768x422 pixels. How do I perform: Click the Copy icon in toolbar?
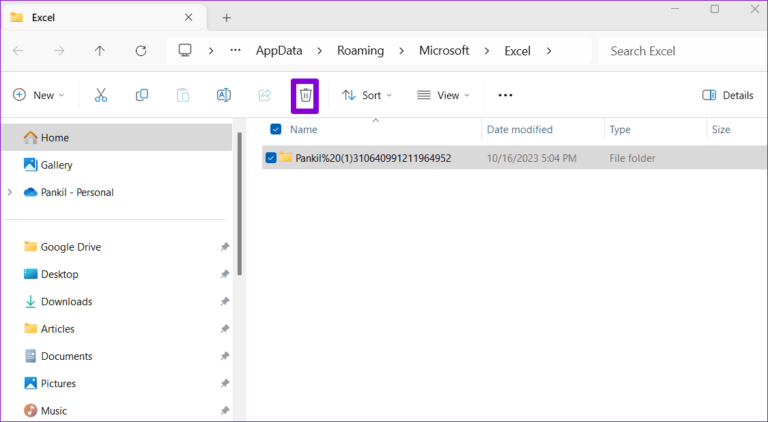tap(142, 95)
